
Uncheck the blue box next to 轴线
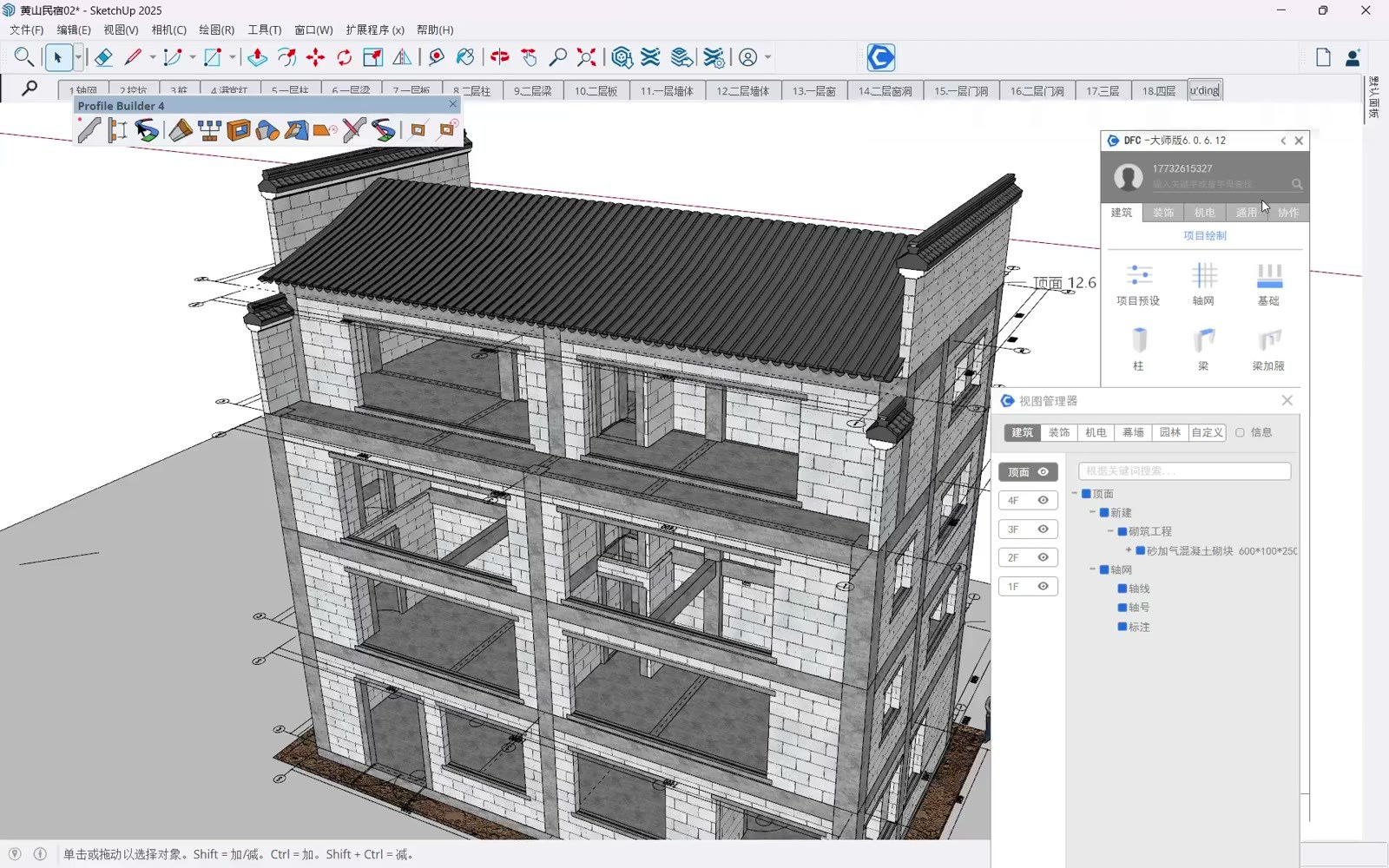(x=1122, y=589)
